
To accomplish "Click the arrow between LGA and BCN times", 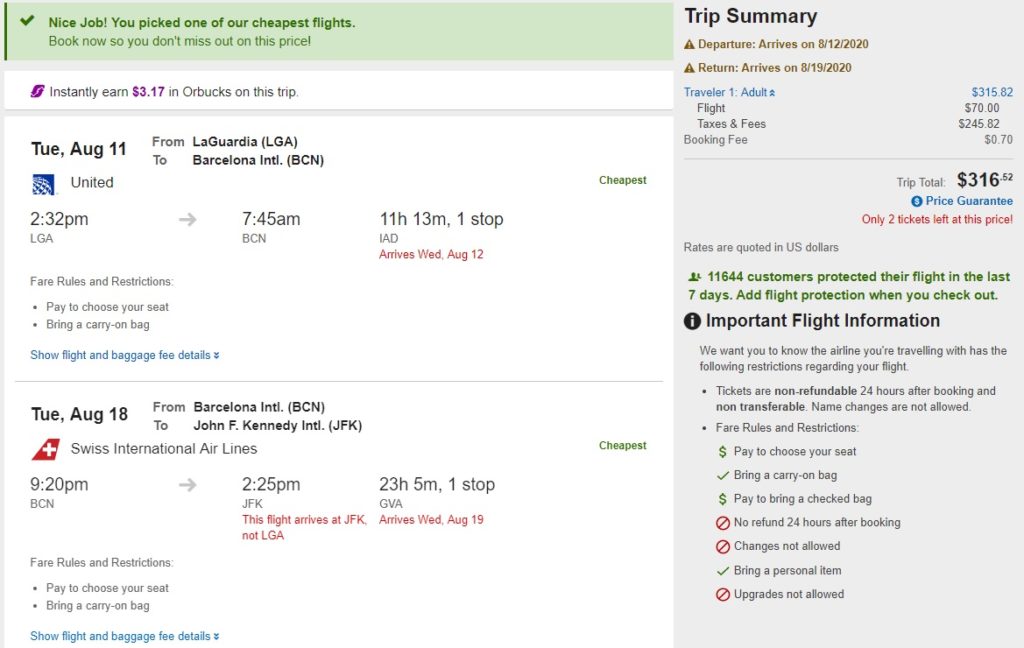I will pos(188,220).
